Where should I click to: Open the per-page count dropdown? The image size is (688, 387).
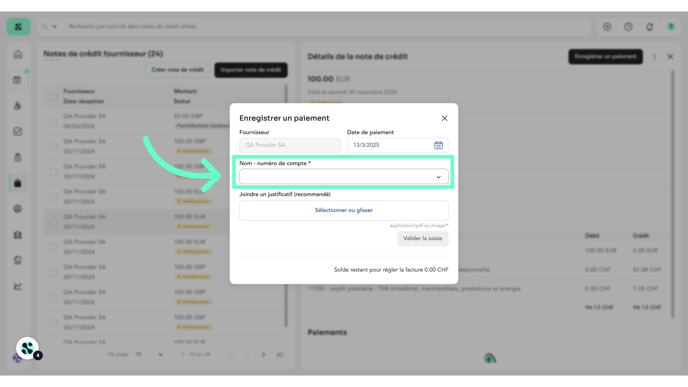149,354
